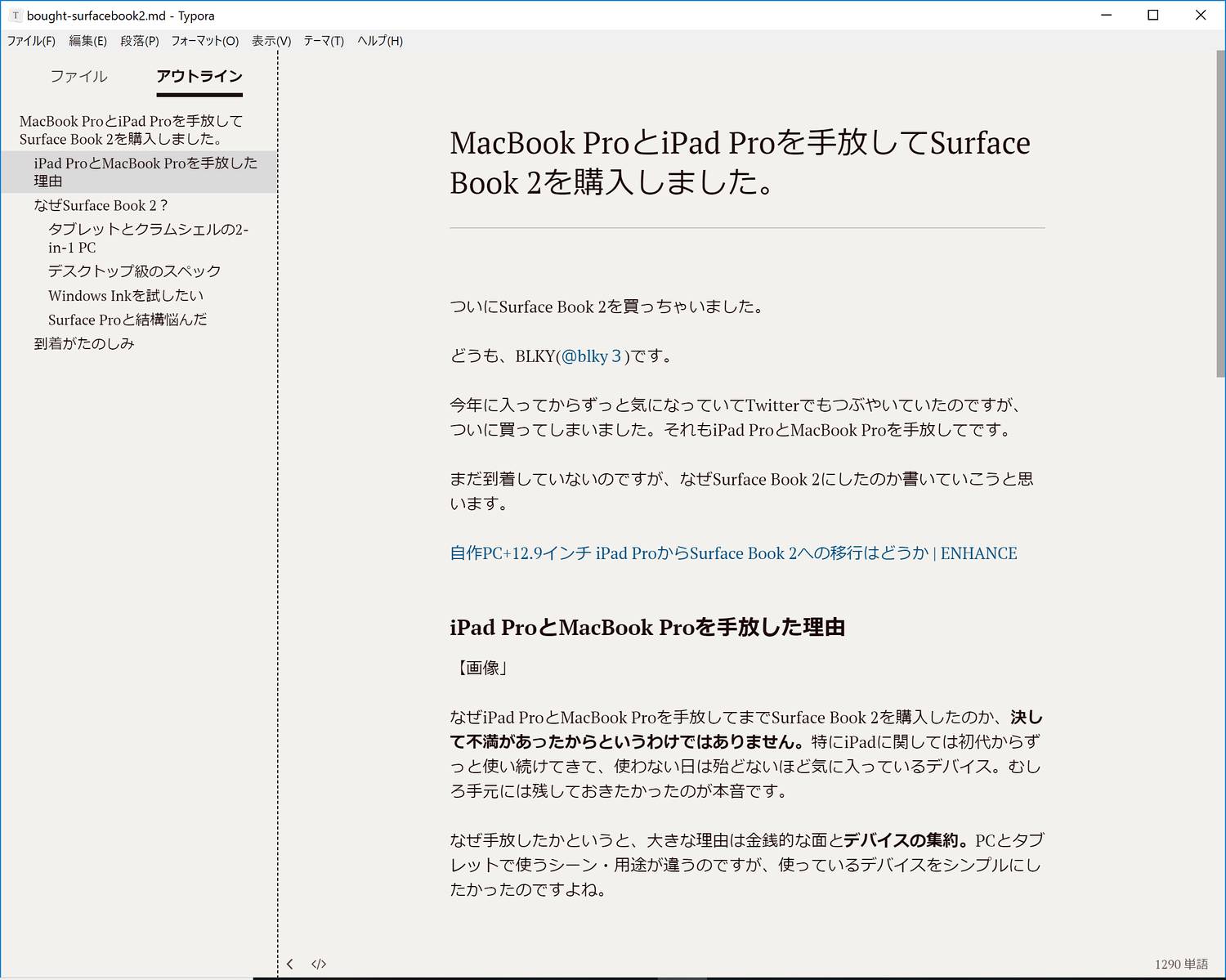Open the ENHANCE article link about Surface Book 2
Viewport: 1226px width, 980px height.
[733, 553]
